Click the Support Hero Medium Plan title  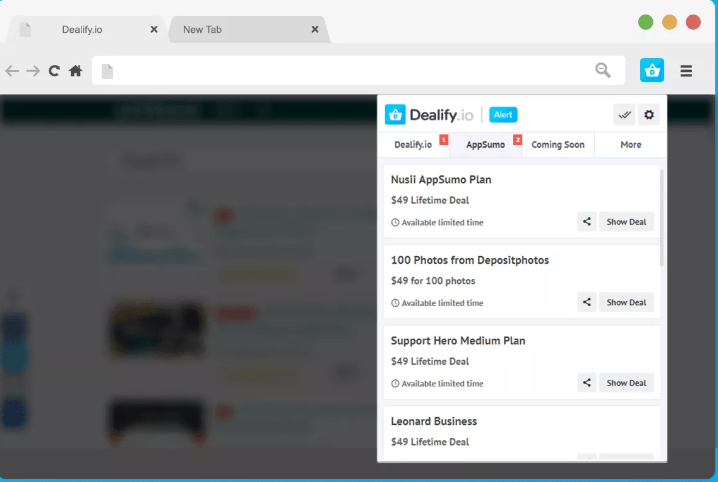click(458, 341)
